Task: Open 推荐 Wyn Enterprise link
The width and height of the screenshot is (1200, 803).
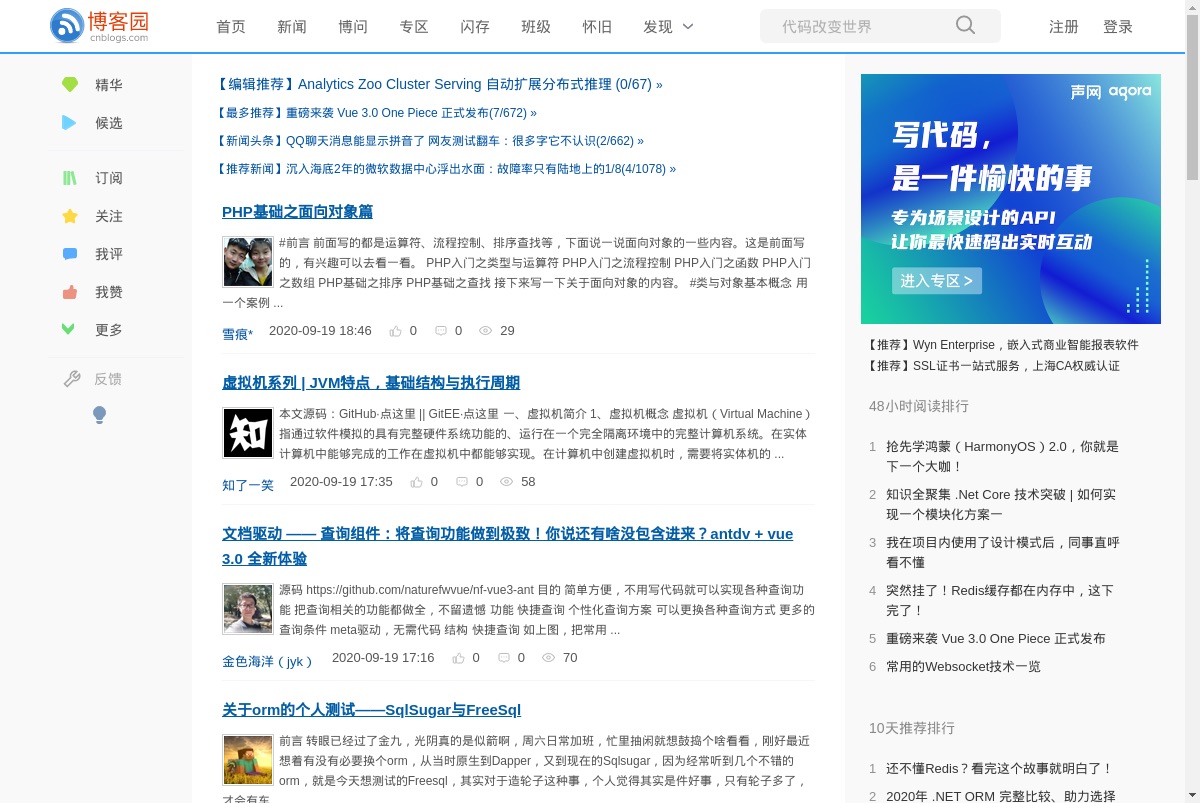Action: 1003,345
